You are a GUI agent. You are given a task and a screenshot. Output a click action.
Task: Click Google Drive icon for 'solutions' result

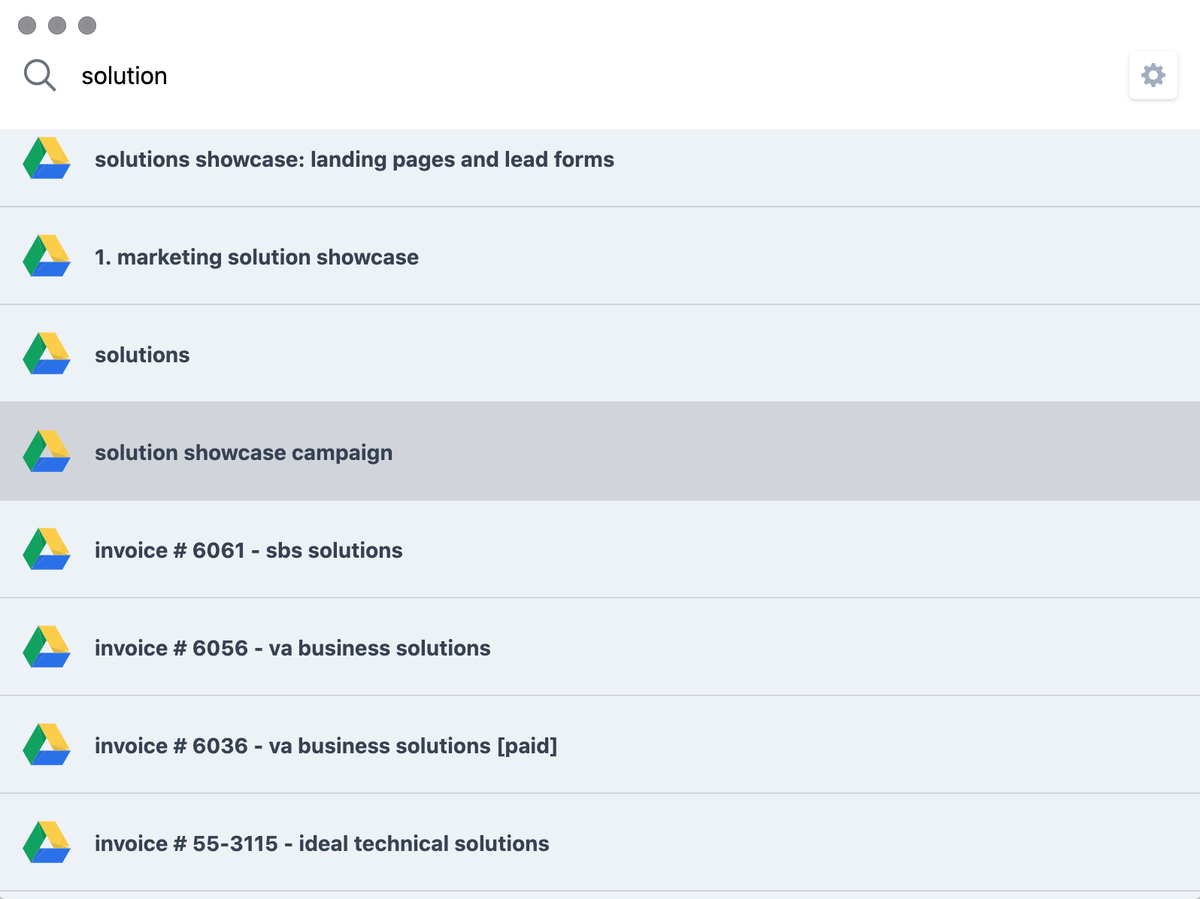(47, 354)
